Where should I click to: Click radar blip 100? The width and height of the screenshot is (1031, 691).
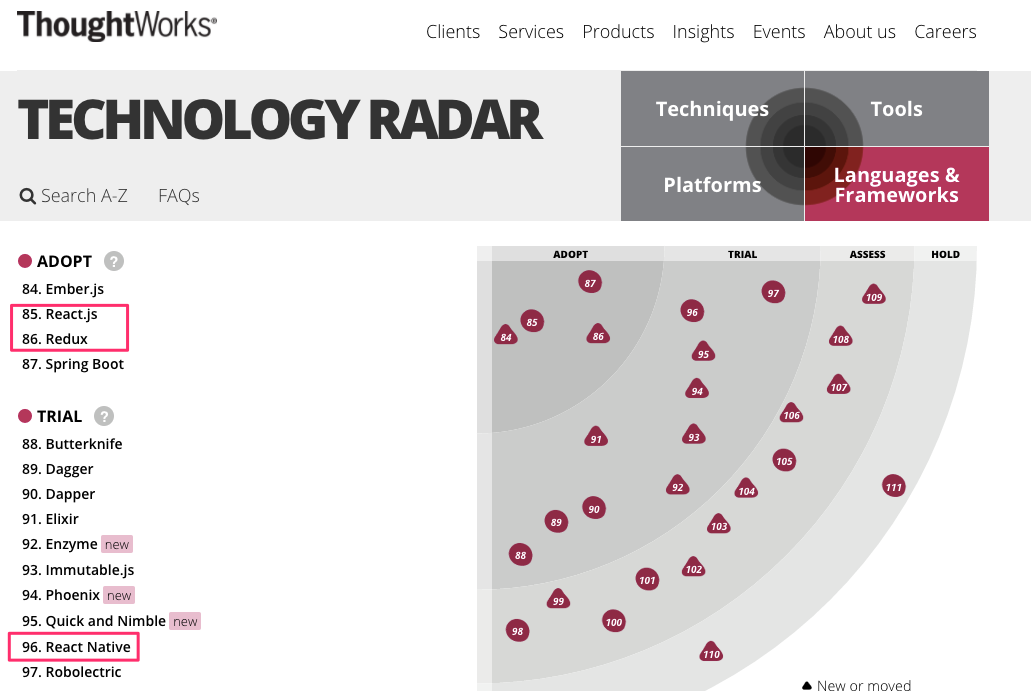click(613, 622)
